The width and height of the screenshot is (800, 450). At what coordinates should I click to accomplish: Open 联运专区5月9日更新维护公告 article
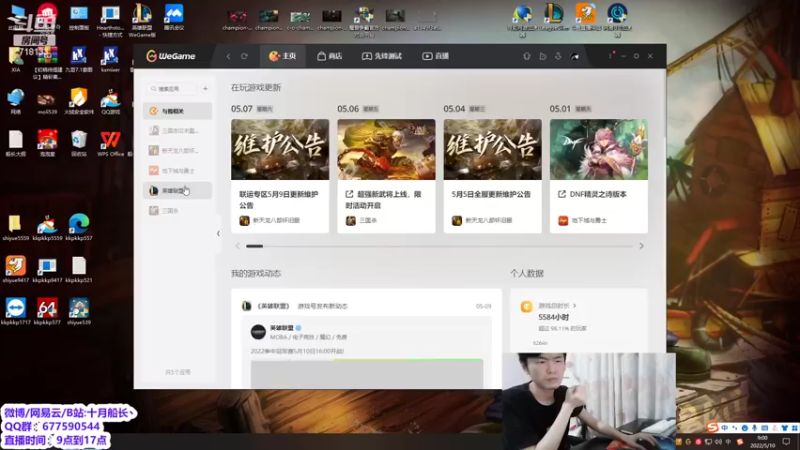279,199
